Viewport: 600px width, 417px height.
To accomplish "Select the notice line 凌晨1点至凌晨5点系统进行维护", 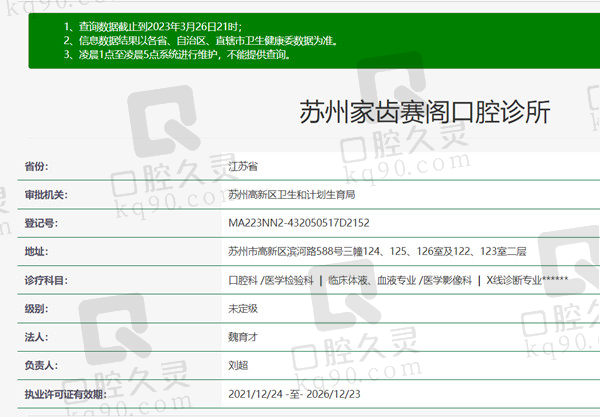I will tap(177, 54).
